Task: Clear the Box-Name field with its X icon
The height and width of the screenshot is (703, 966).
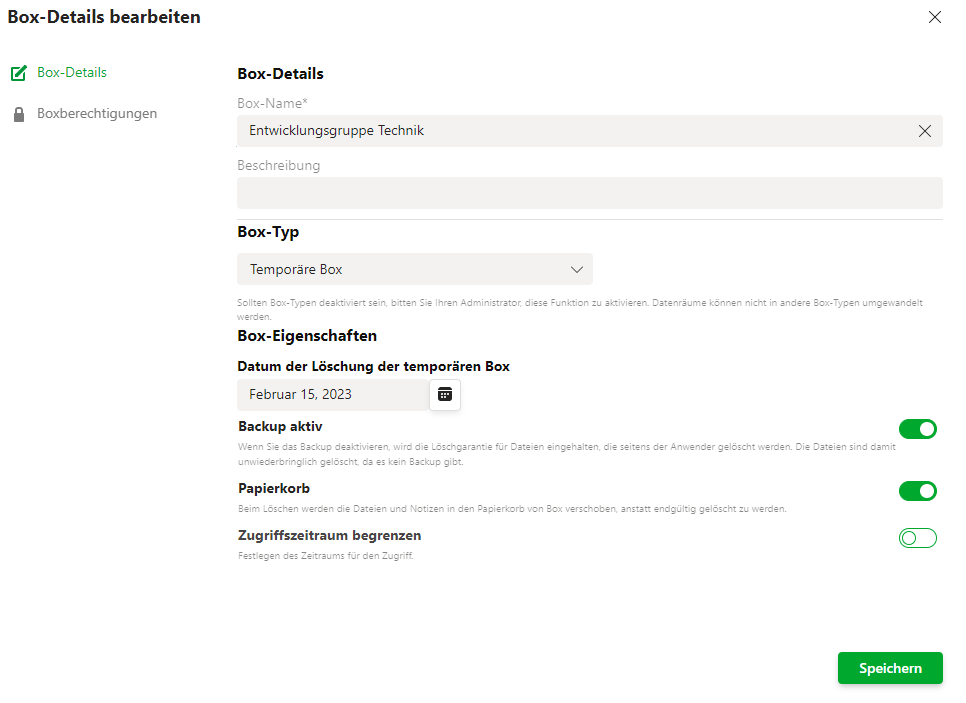Action: pyautogui.click(x=924, y=131)
